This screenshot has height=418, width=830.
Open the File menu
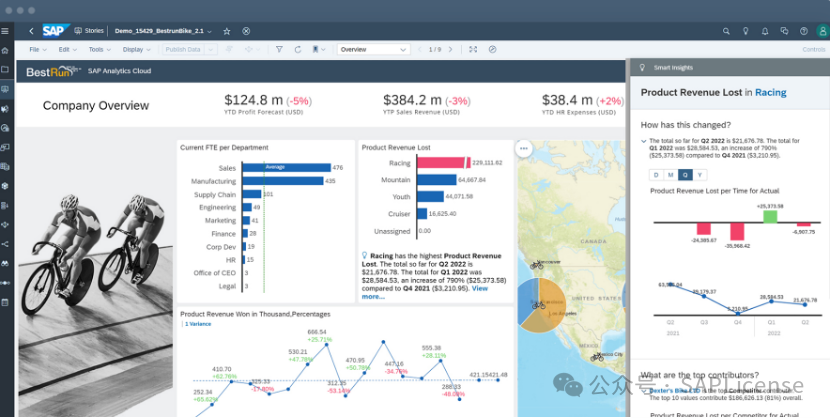coord(38,49)
